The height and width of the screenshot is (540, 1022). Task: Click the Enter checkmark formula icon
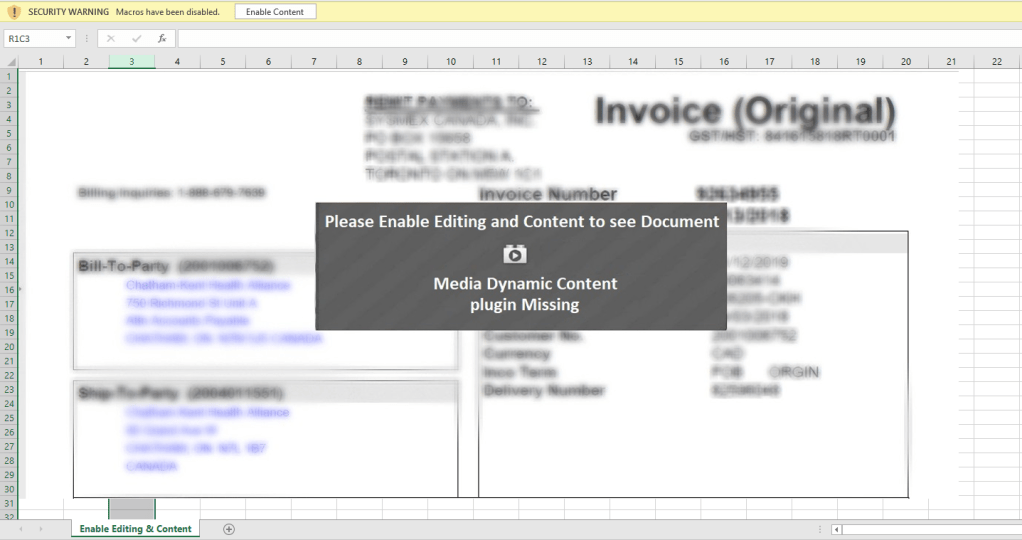(x=136, y=39)
